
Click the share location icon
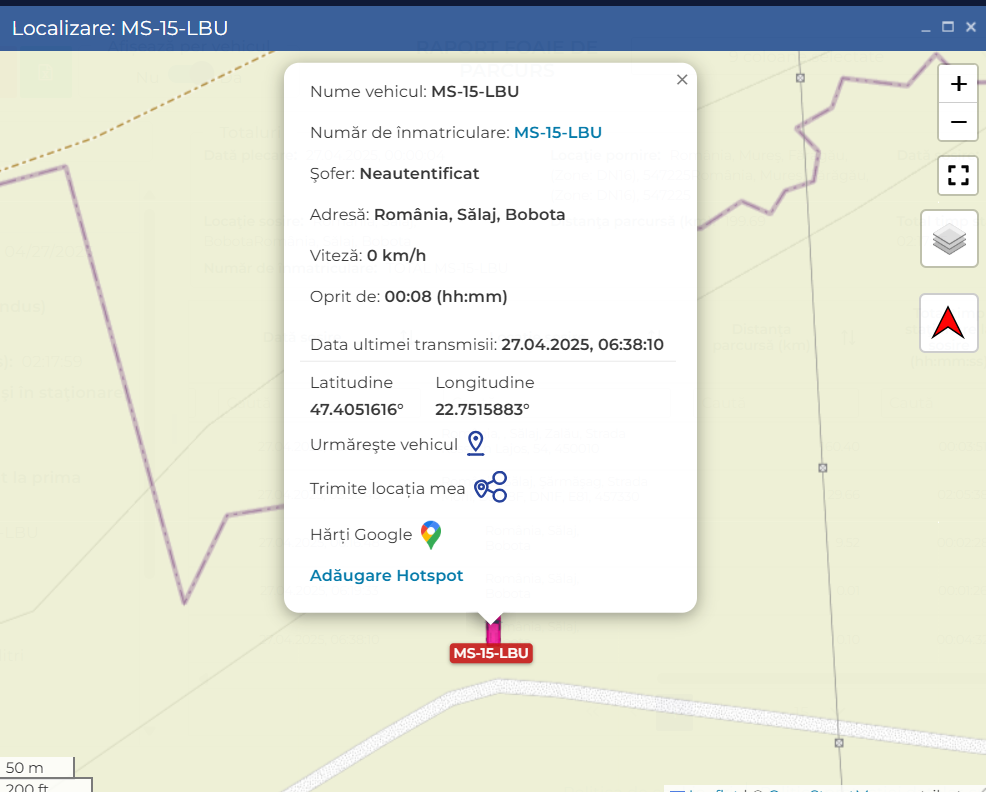tap(491, 487)
